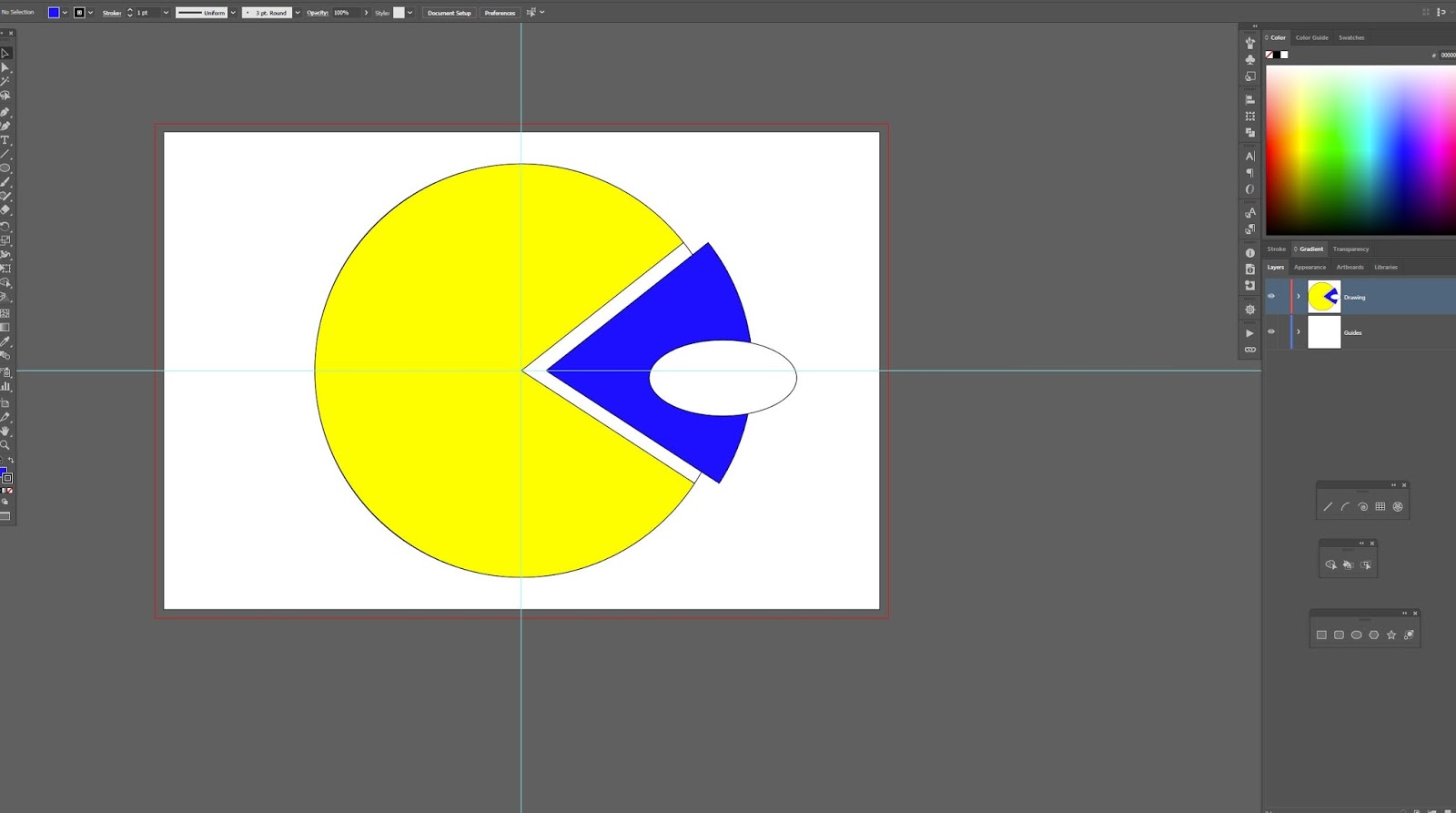Image resolution: width=1456 pixels, height=813 pixels.
Task: Select the Ellipse tool in left toolbar
Action: pyautogui.click(x=5, y=168)
